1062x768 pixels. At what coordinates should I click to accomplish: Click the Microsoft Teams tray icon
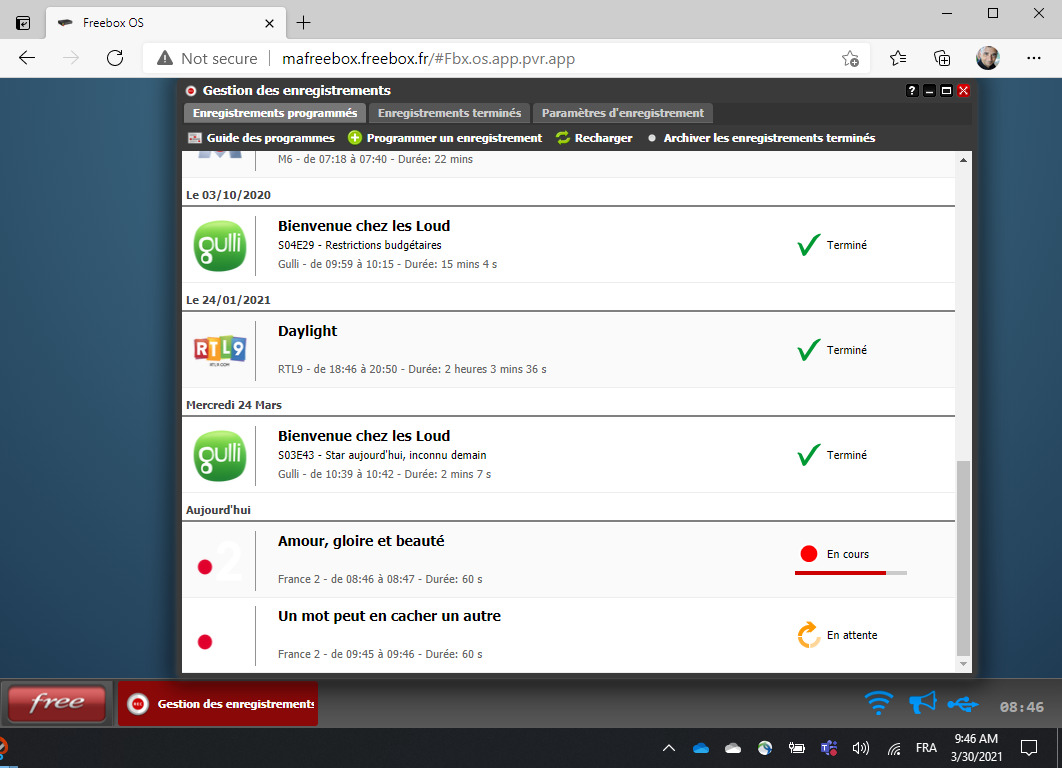click(828, 748)
